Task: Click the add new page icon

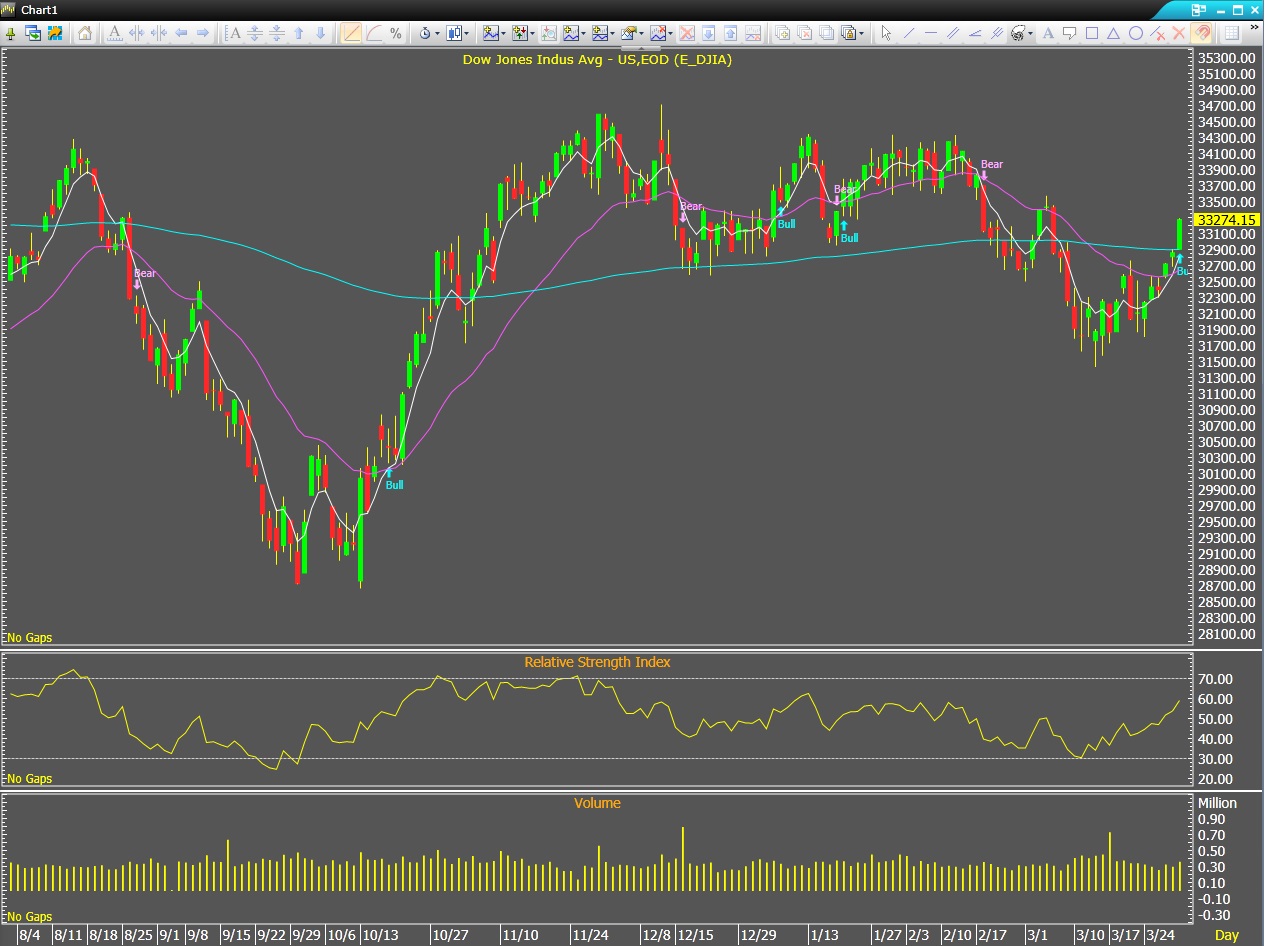Action: (x=782, y=33)
